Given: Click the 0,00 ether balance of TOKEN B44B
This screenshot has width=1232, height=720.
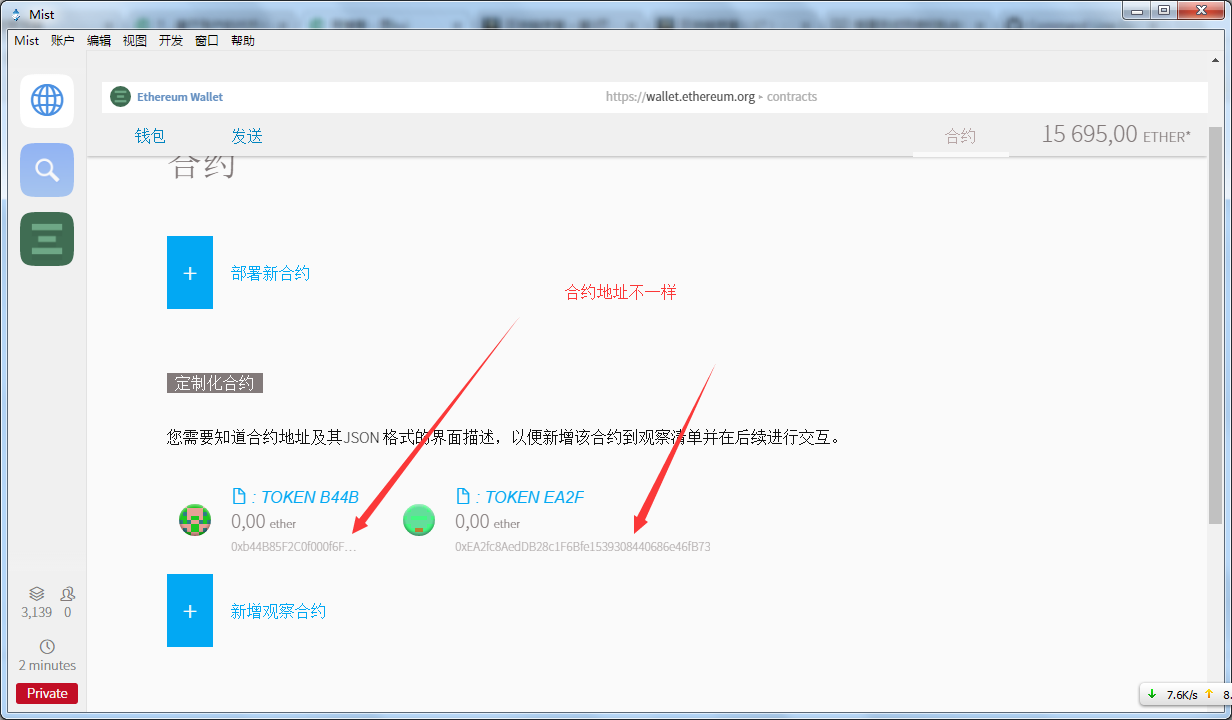Looking at the screenshot, I should click(263, 522).
